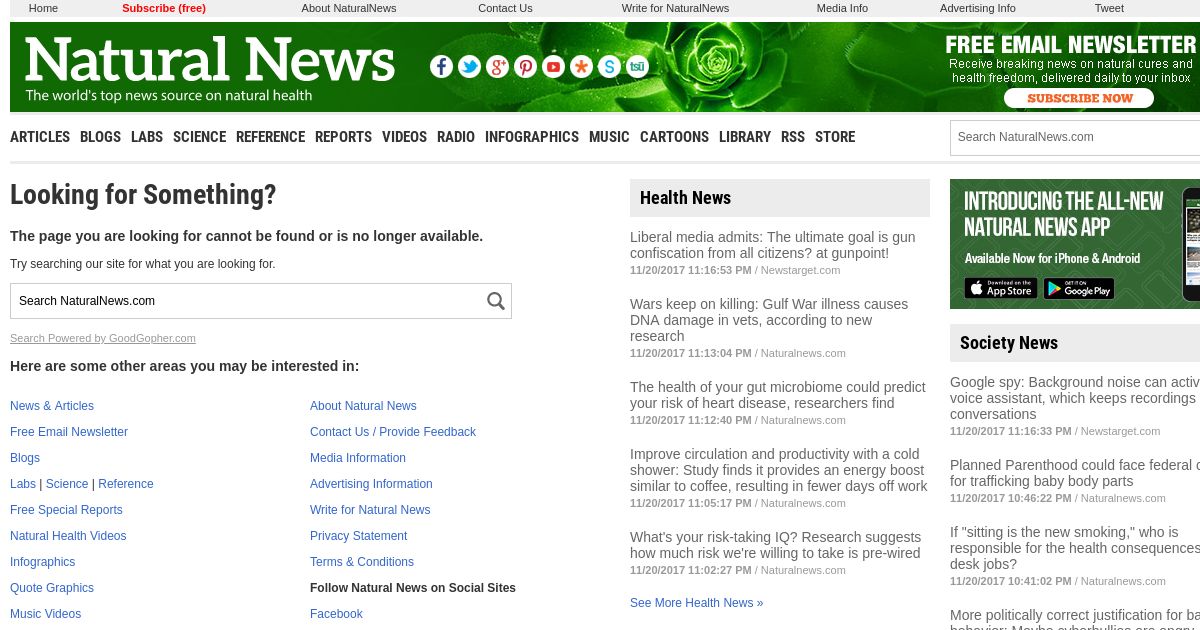Open the YouTube icon in the banner
The width and height of the screenshot is (1200, 630).
(x=553, y=67)
